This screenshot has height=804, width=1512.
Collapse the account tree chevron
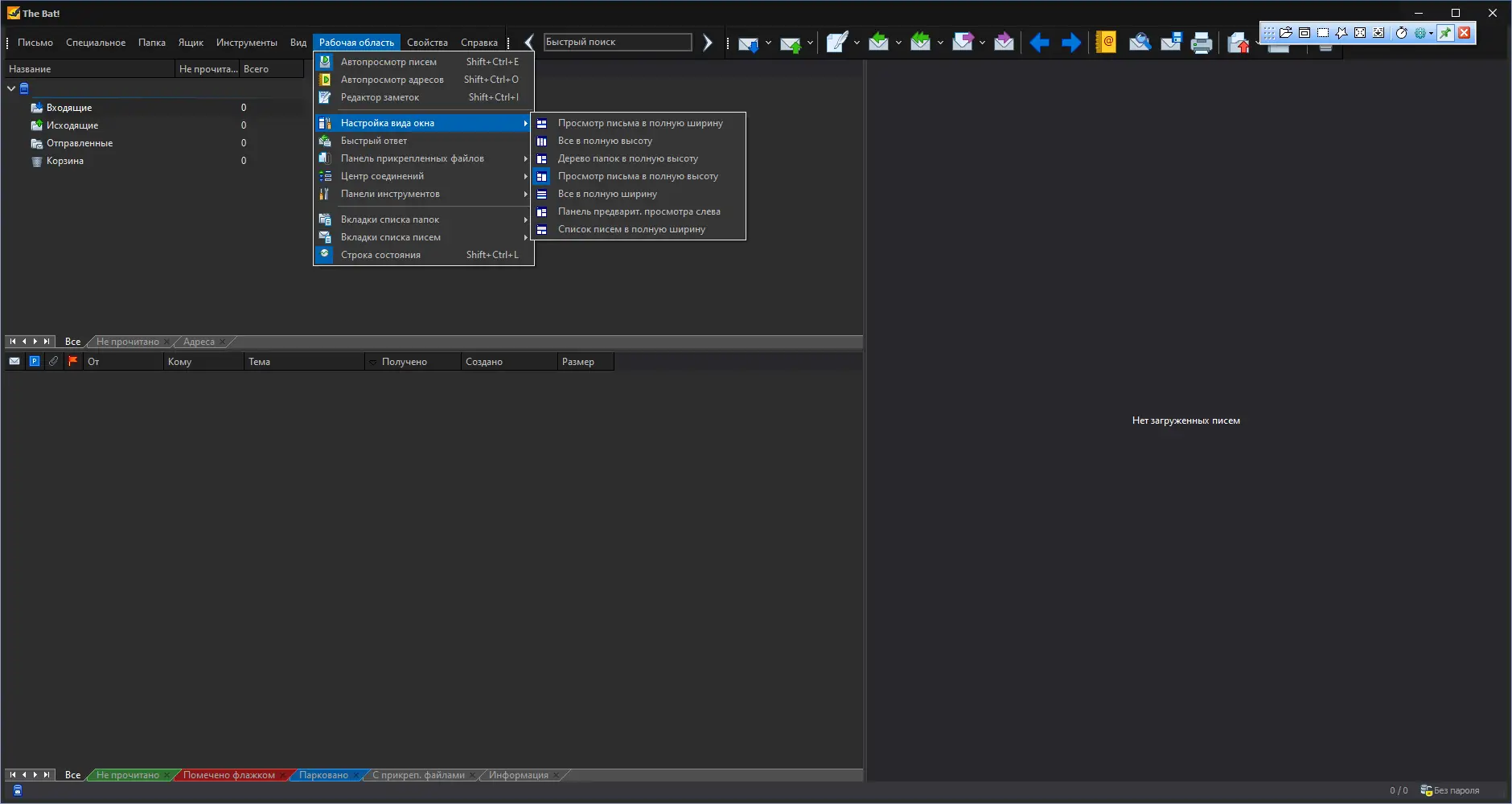tap(11, 88)
